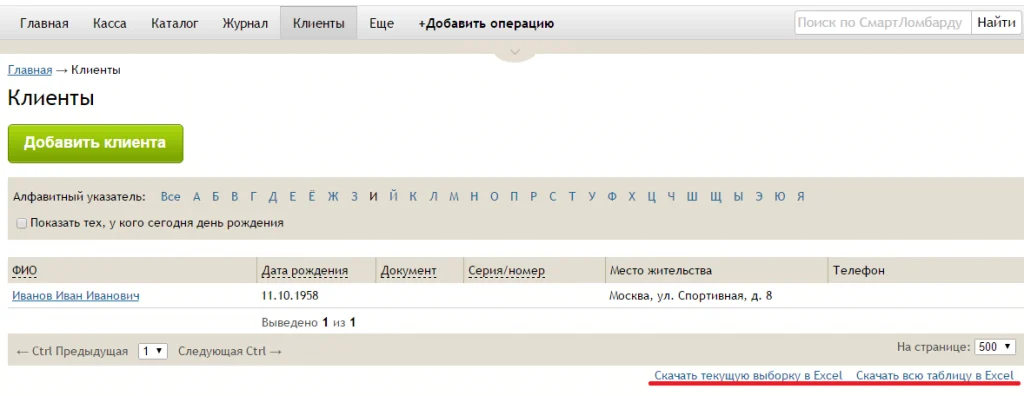Viewport: 1024px width, 396px height.
Task: Select letter И in alphabet index
Action: (x=374, y=197)
